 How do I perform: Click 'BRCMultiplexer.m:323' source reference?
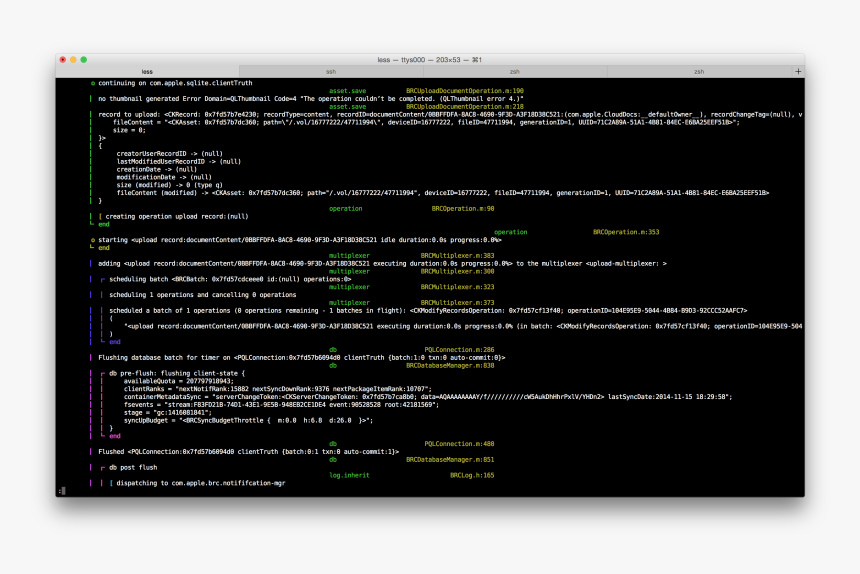[457, 287]
